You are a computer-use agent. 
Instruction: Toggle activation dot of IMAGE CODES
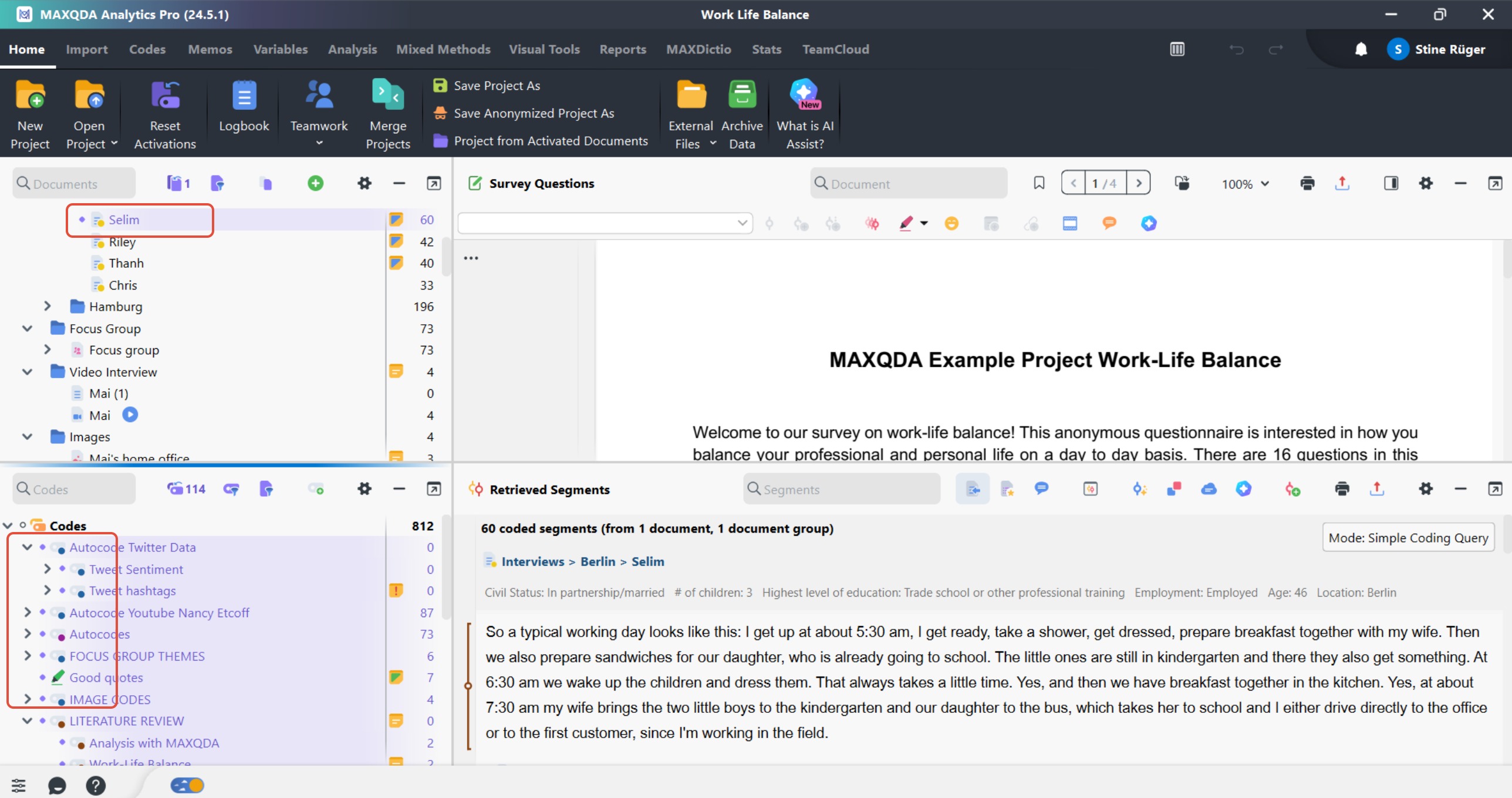pos(43,699)
